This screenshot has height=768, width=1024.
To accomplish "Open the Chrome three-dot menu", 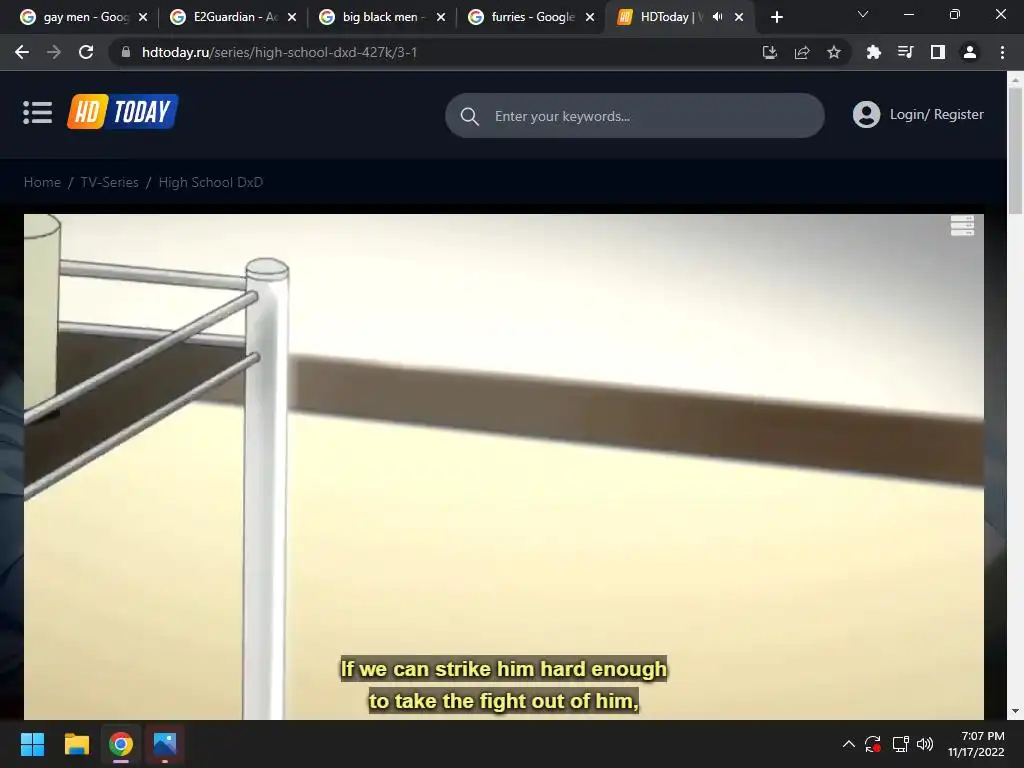I will 1002,52.
